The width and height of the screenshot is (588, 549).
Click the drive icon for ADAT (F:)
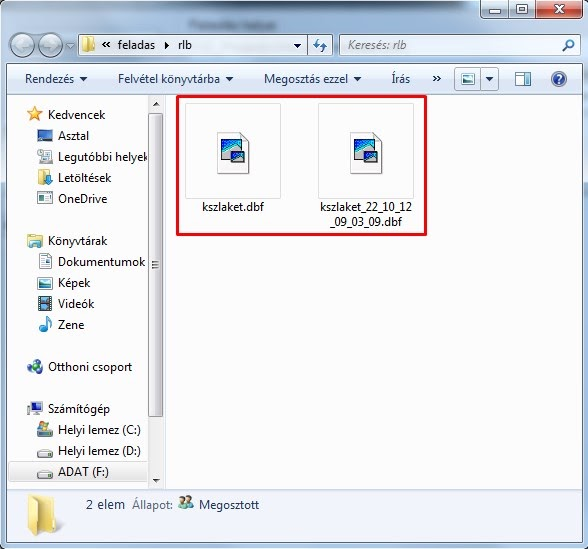45,475
